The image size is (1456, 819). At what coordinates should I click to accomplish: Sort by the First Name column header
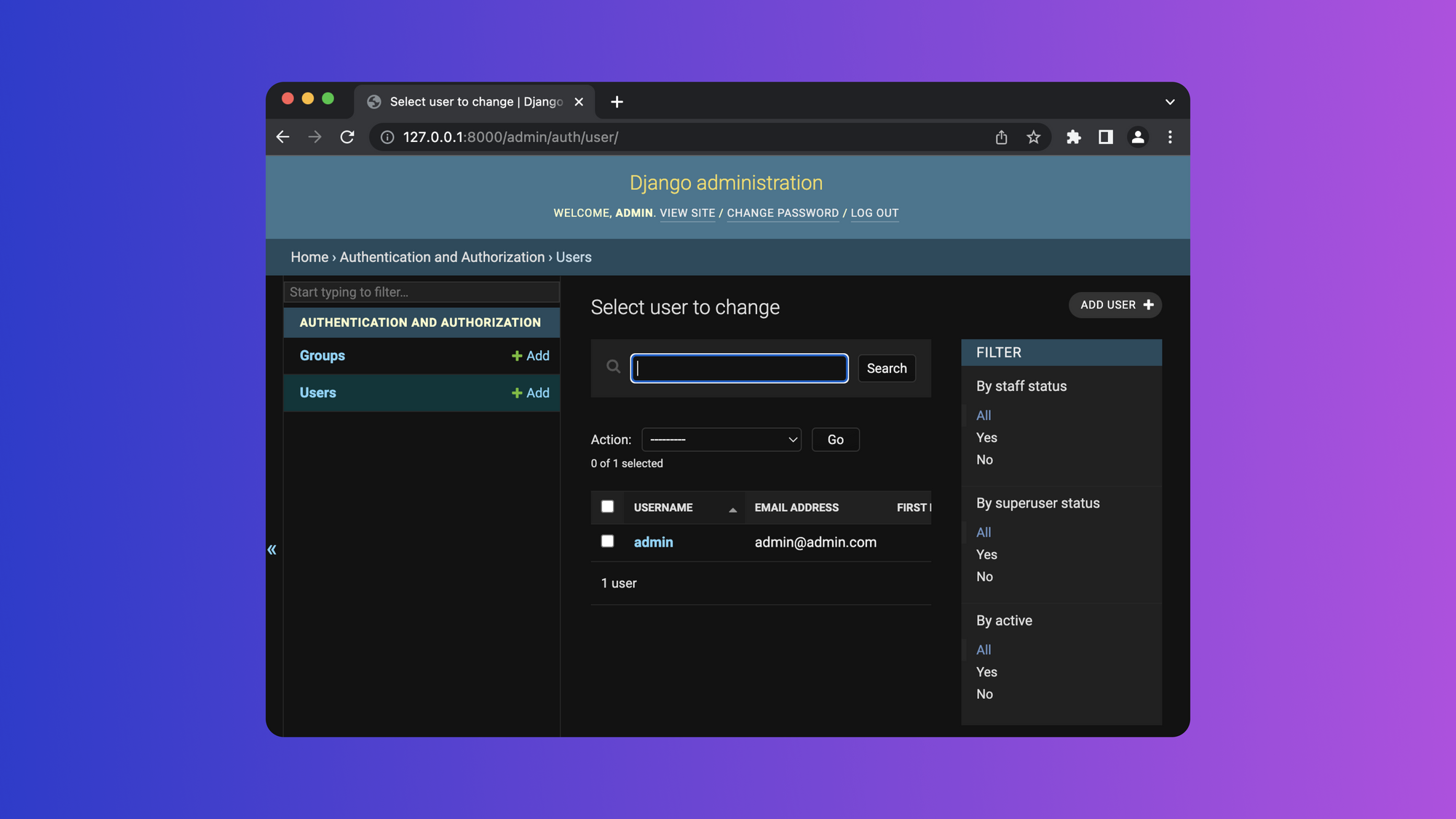point(914,507)
